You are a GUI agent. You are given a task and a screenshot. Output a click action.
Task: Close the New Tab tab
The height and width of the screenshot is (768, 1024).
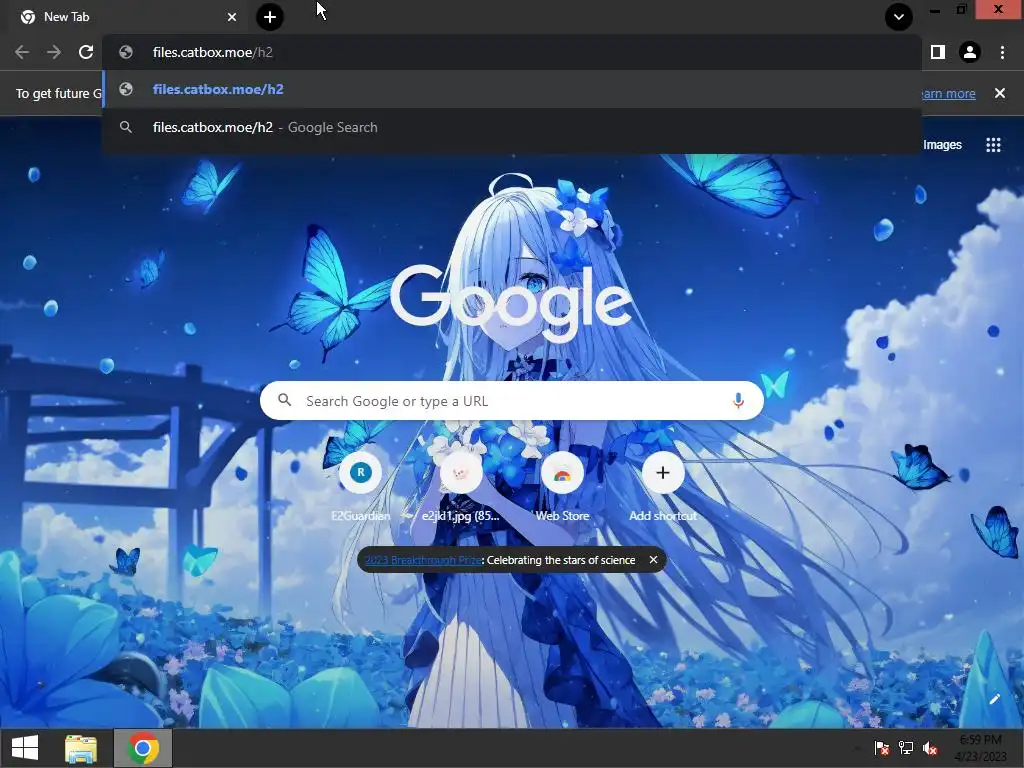click(x=232, y=17)
